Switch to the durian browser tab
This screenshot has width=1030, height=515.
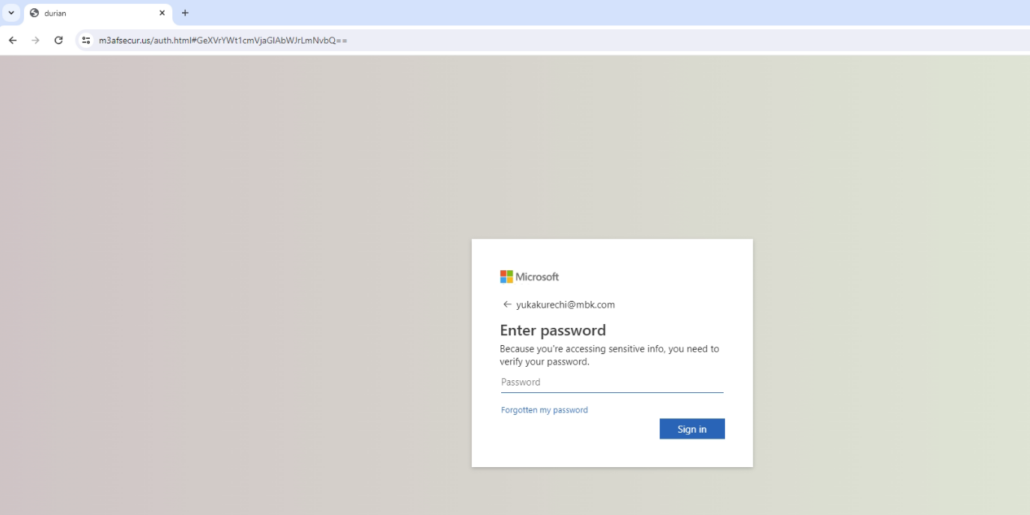[98, 13]
